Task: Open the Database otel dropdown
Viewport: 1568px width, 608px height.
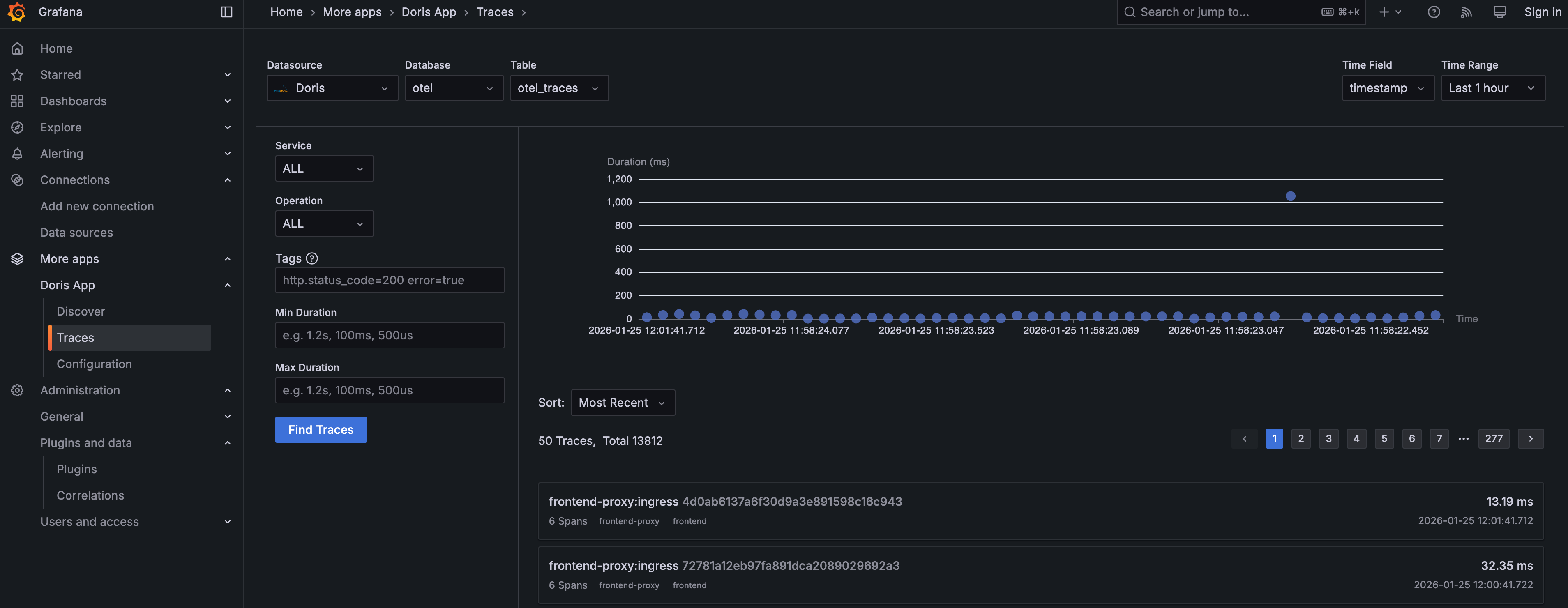Action: tap(454, 88)
